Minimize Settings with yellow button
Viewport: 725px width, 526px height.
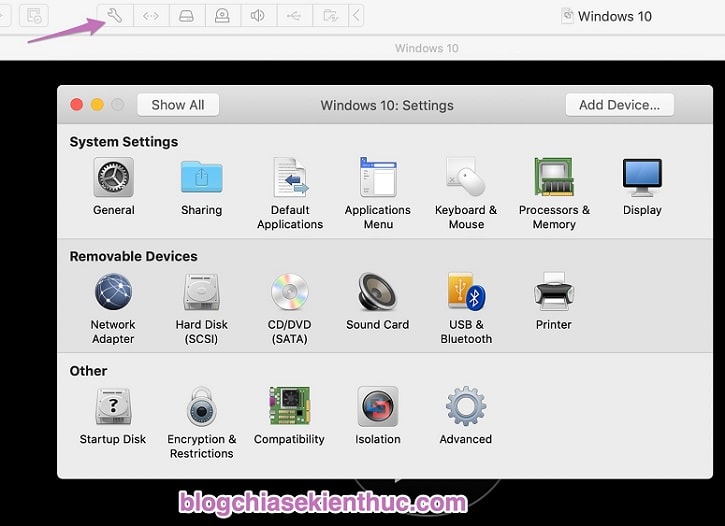tap(97, 105)
